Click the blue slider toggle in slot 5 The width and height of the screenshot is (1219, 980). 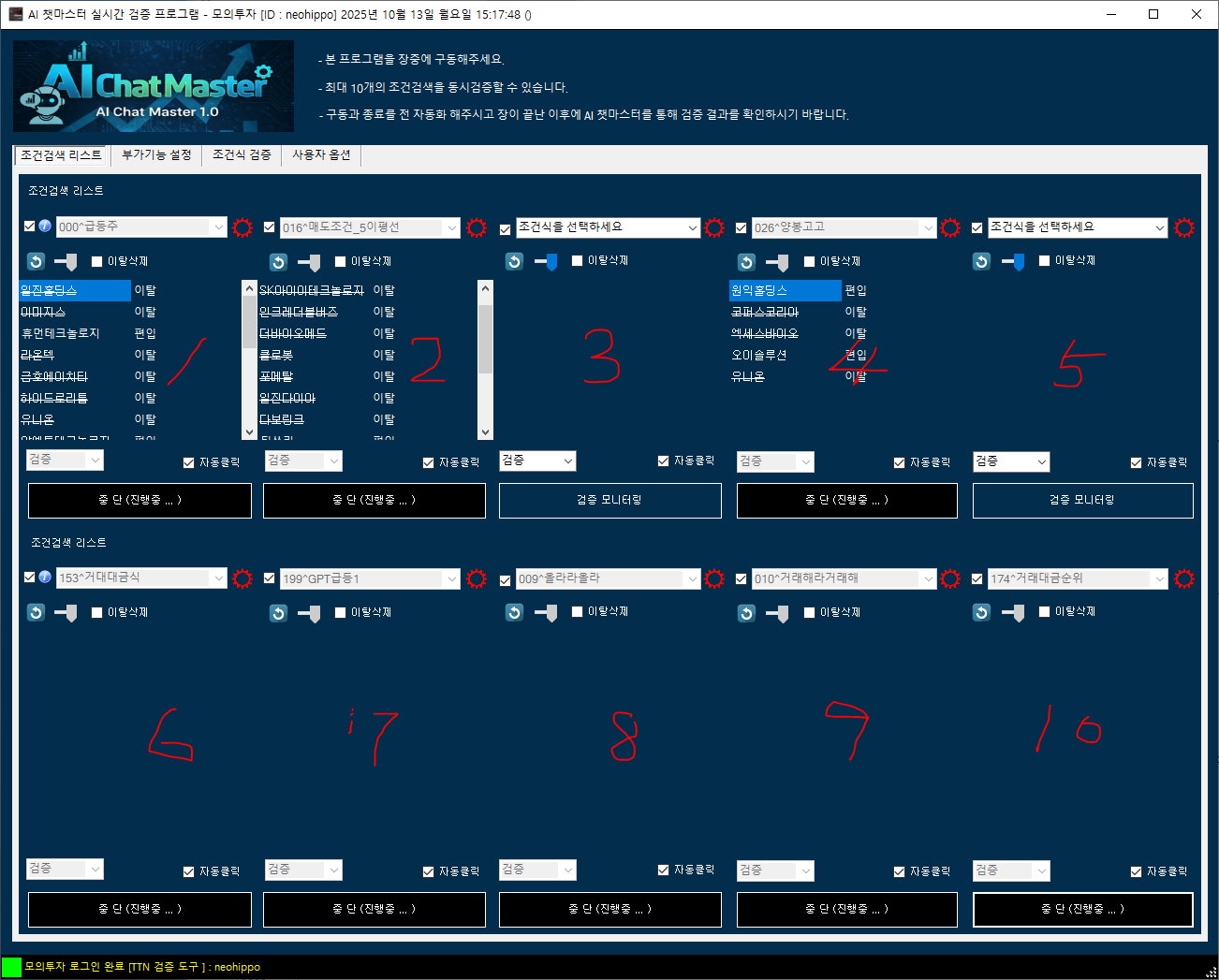point(1015,262)
